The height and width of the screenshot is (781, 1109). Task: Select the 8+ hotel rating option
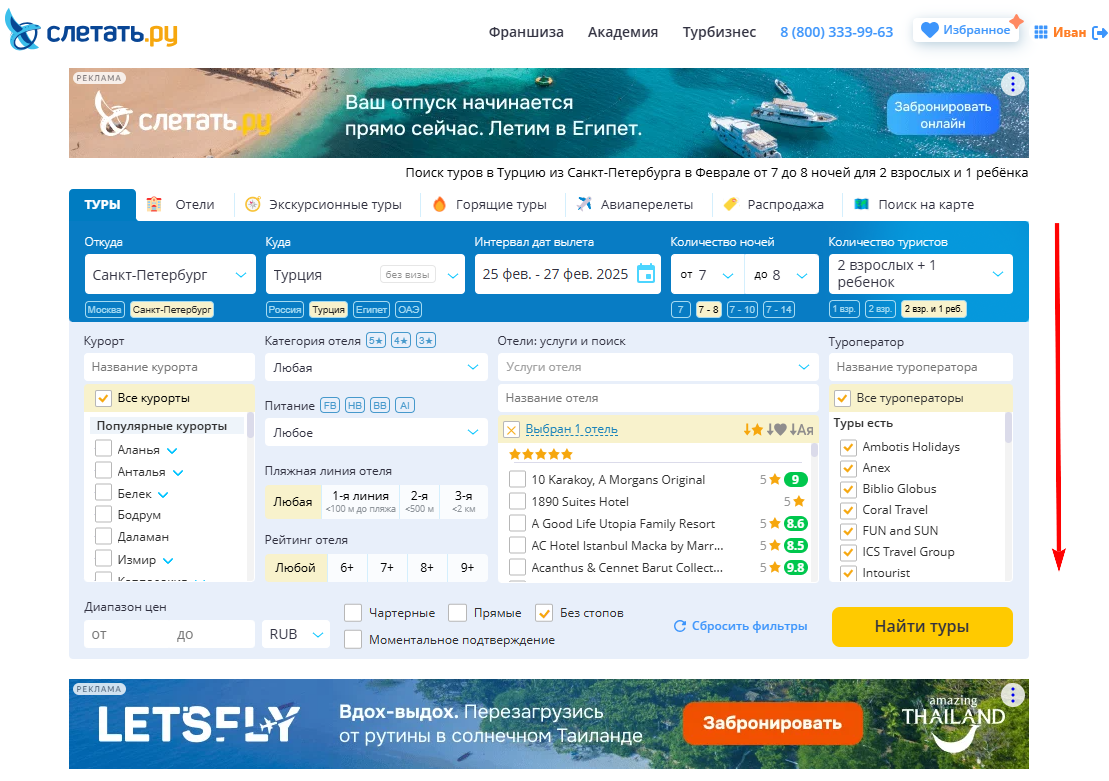tap(426, 567)
